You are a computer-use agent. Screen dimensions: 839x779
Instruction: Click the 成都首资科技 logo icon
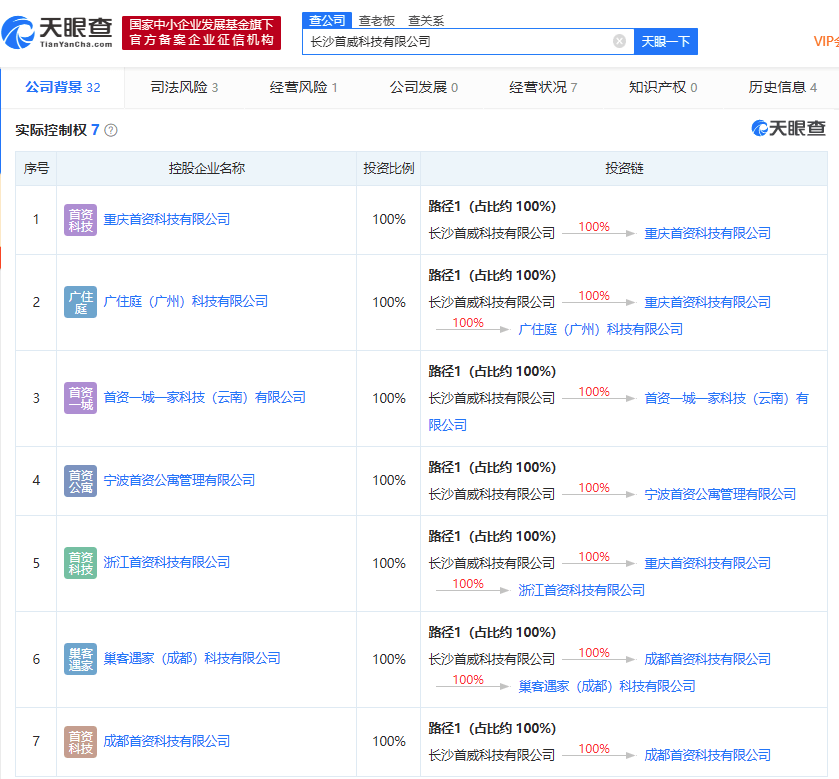pos(81,741)
